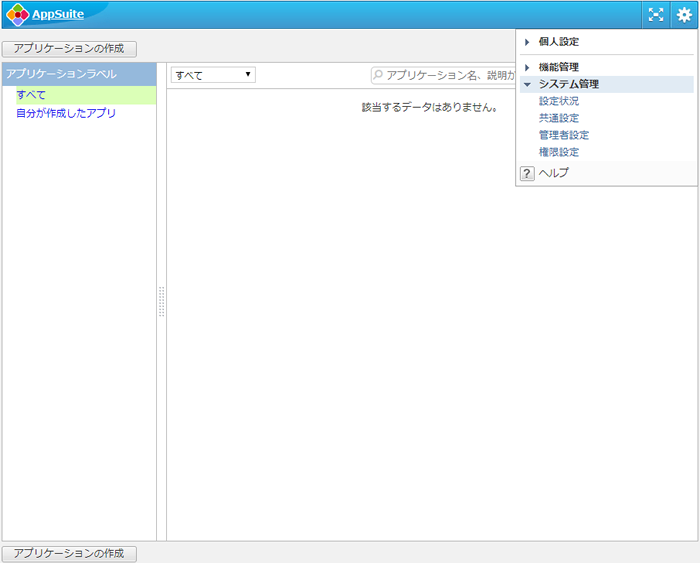Toggle fullscreen with the expand arrows icon
This screenshot has height=563, width=700.
pos(656,15)
